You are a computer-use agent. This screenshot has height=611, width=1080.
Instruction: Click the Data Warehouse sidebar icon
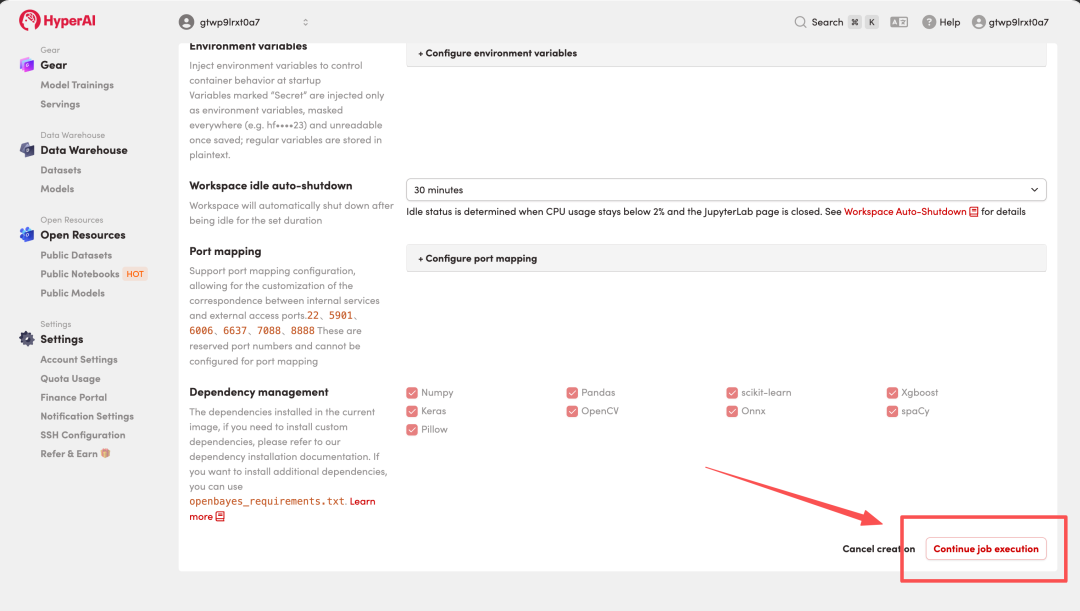(x=27, y=149)
